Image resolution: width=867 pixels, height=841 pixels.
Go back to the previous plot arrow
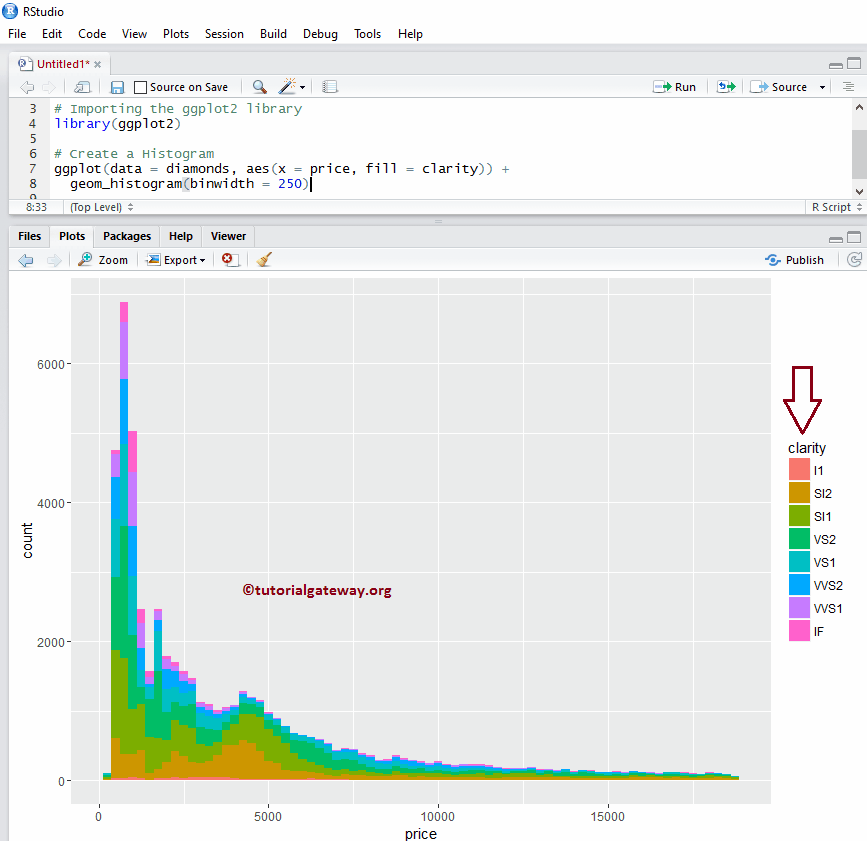coord(26,260)
